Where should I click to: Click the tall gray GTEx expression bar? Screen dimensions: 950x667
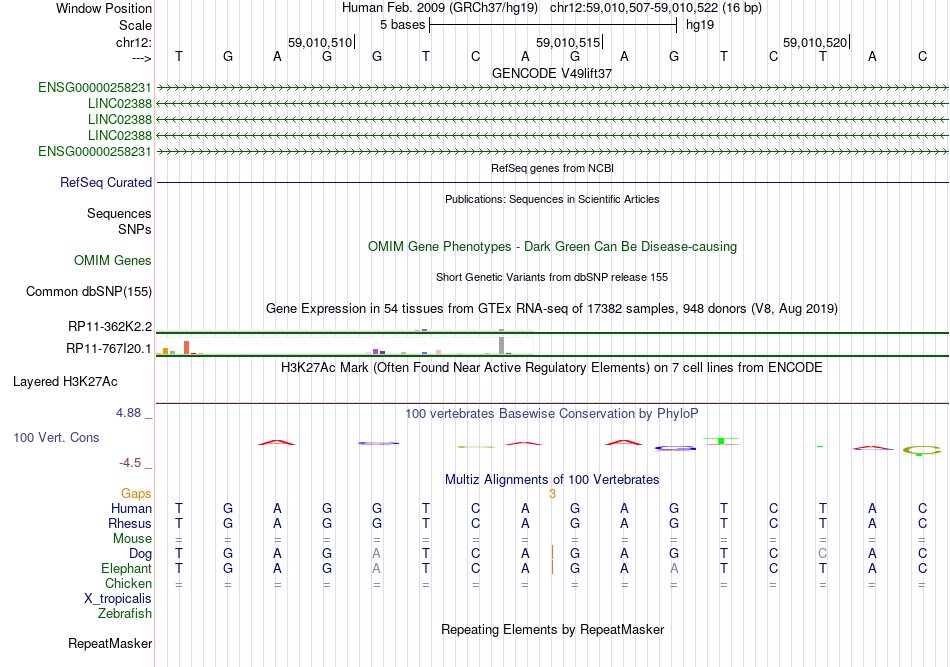(x=502, y=345)
